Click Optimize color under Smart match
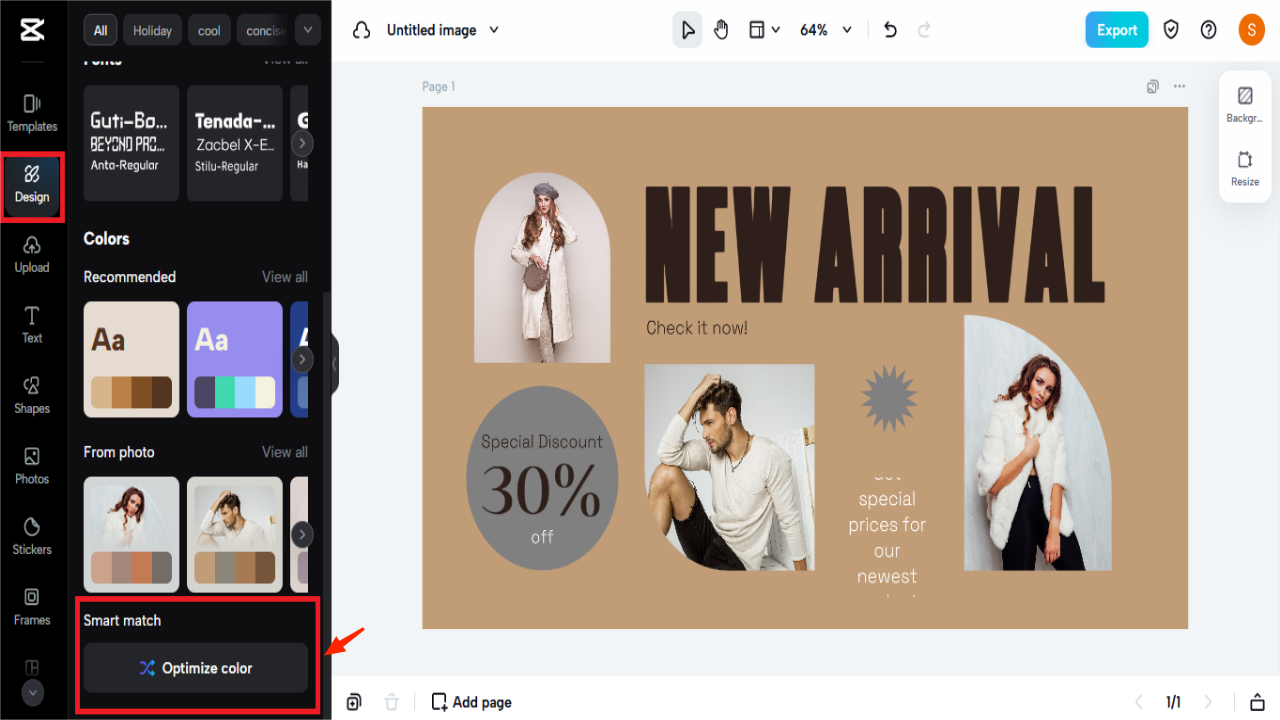The image size is (1280, 720). 196,668
